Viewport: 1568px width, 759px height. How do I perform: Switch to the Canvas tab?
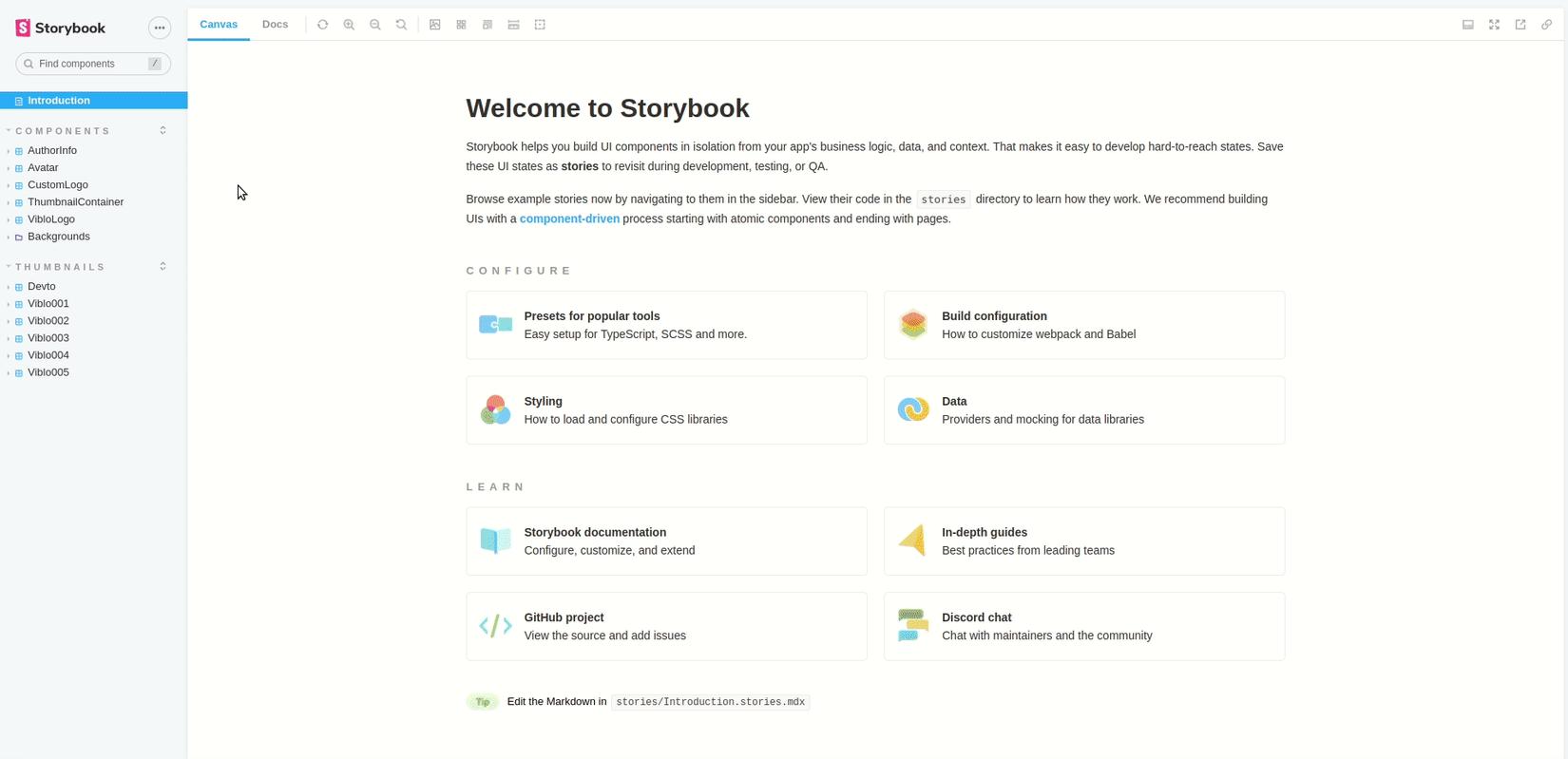[x=219, y=25]
